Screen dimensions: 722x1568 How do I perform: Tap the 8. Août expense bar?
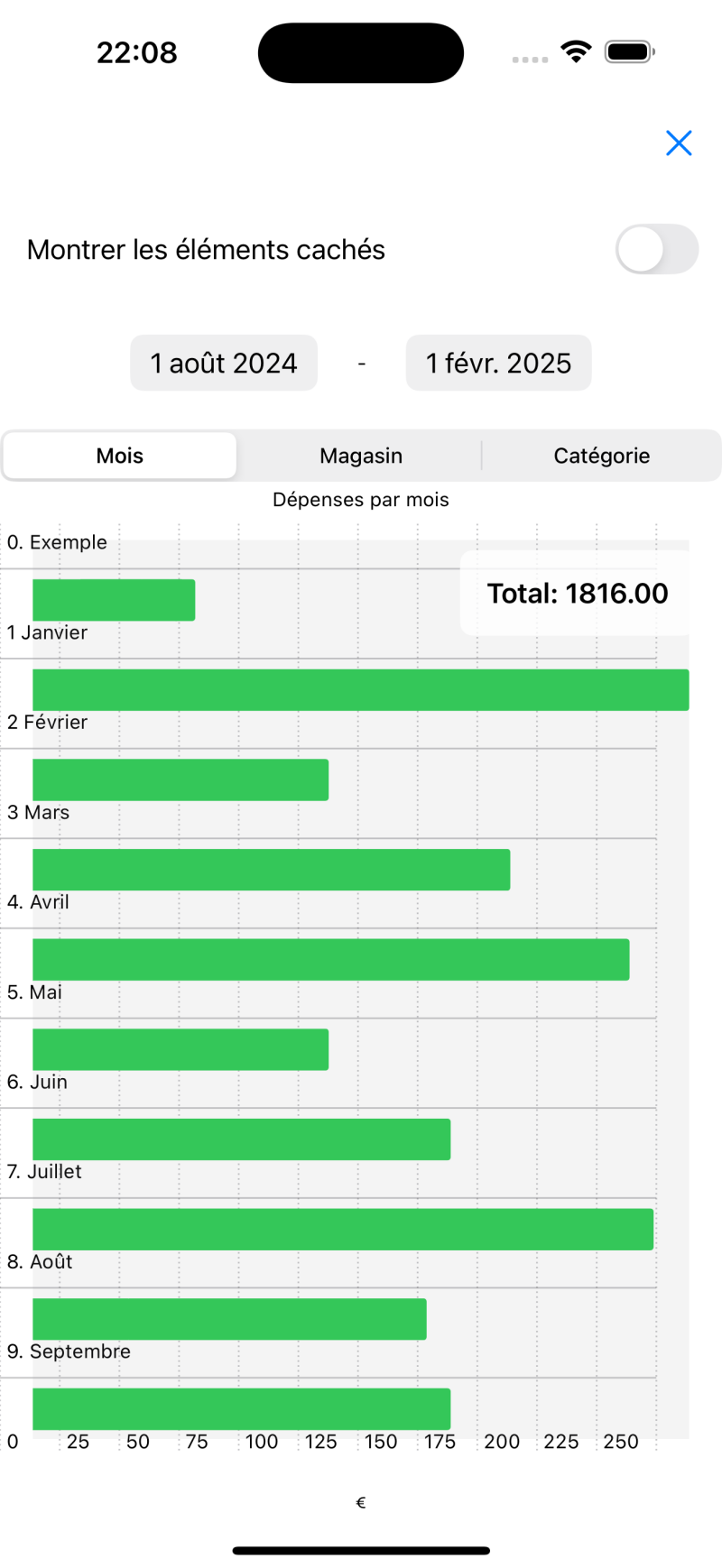tap(229, 1319)
